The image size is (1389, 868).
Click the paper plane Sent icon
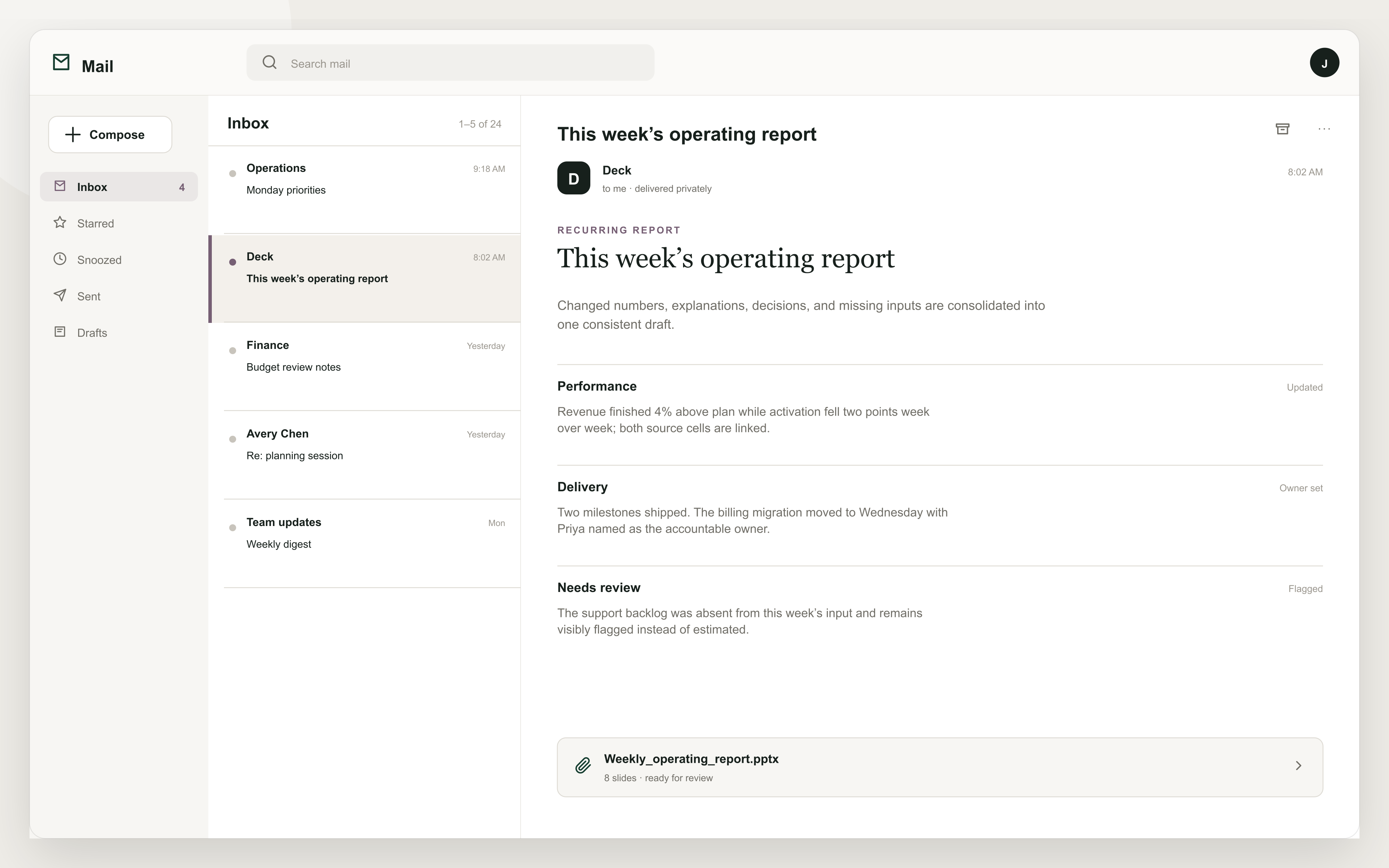[x=60, y=295]
